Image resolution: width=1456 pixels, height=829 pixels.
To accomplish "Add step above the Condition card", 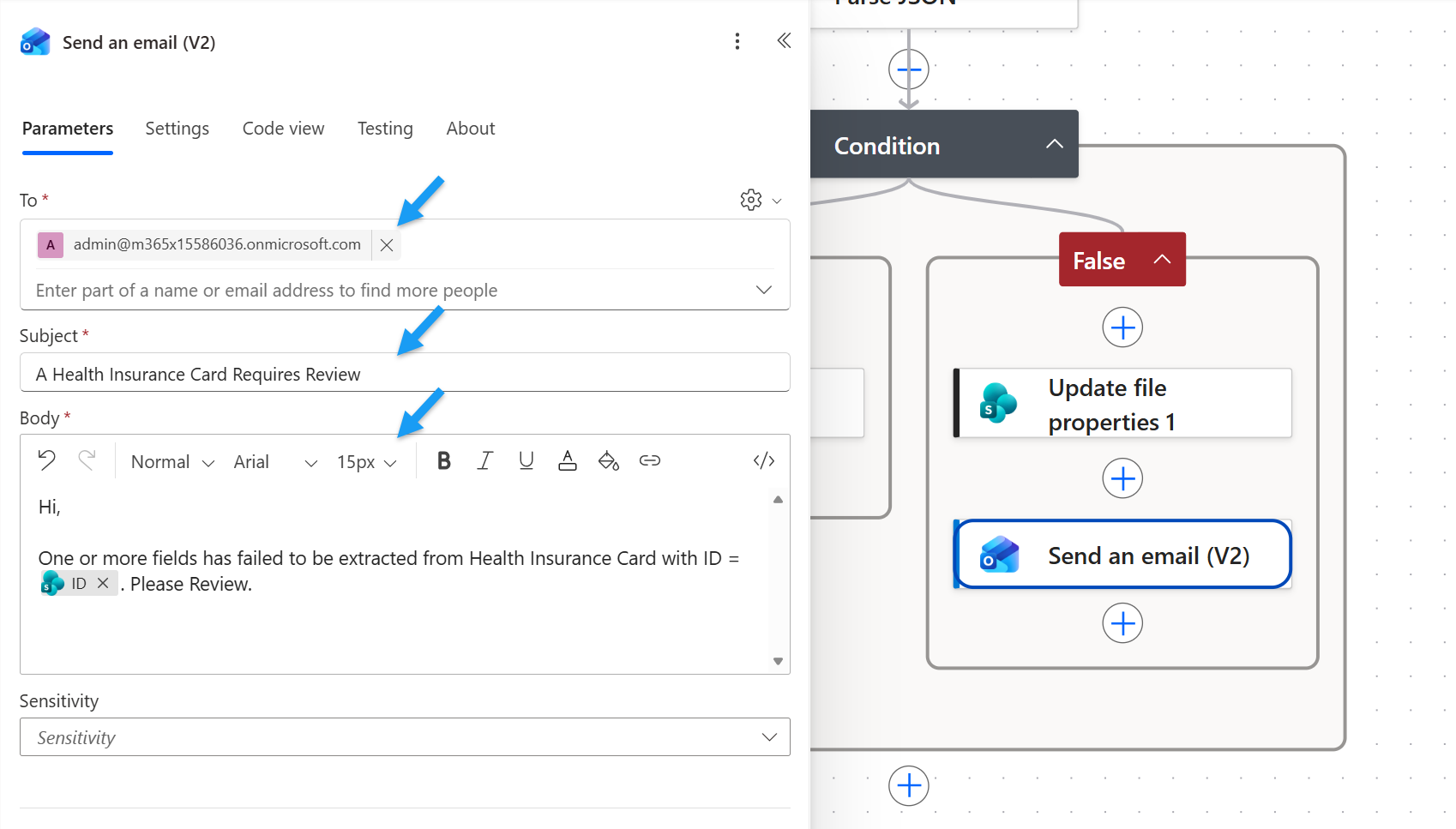I will click(909, 69).
